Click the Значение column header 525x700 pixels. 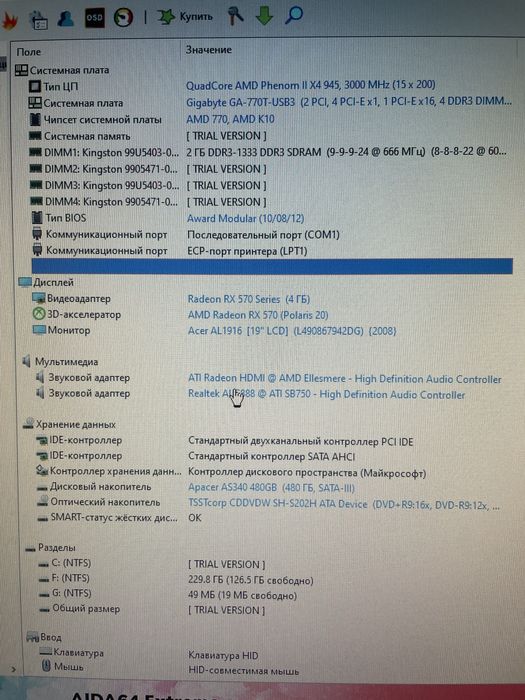209,50
